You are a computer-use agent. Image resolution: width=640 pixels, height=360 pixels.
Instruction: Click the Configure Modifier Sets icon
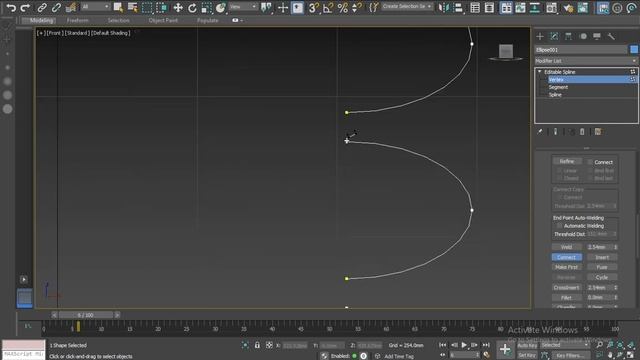click(598, 131)
